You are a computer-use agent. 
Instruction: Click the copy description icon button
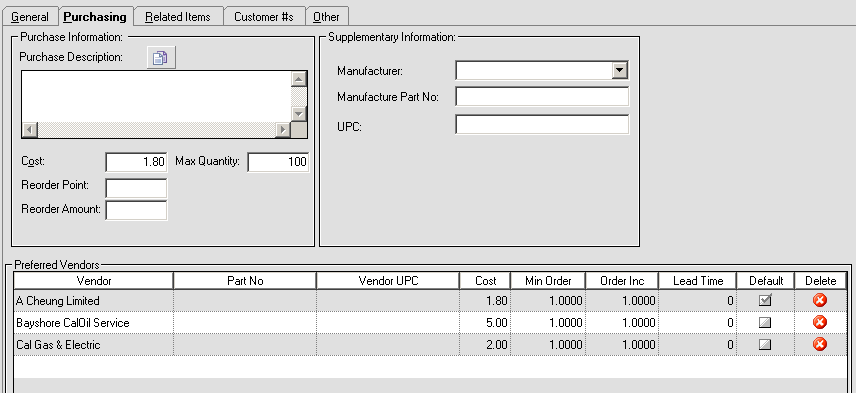click(x=161, y=58)
